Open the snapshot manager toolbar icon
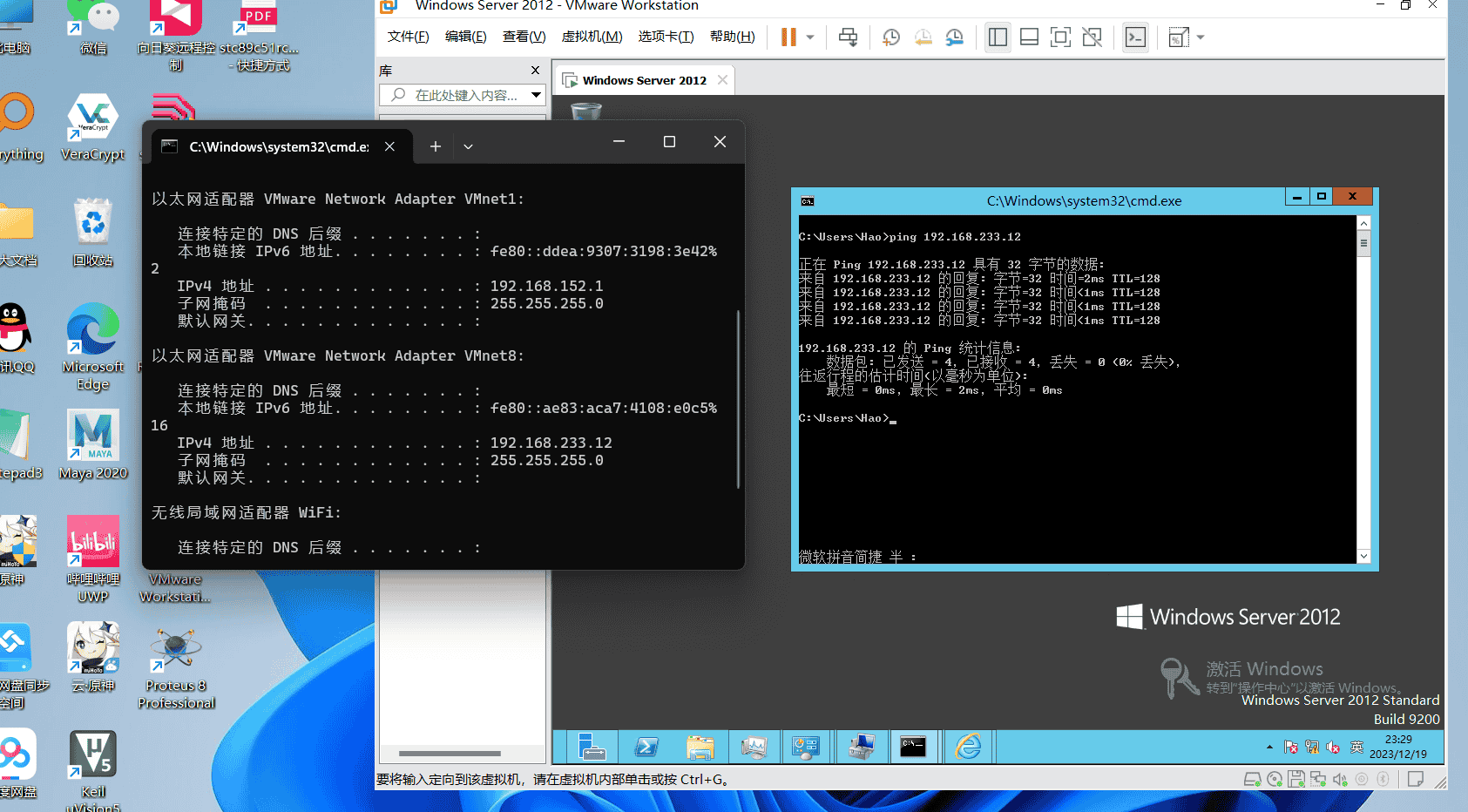The height and width of the screenshot is (812, 1468). click(x=955, y=37)
